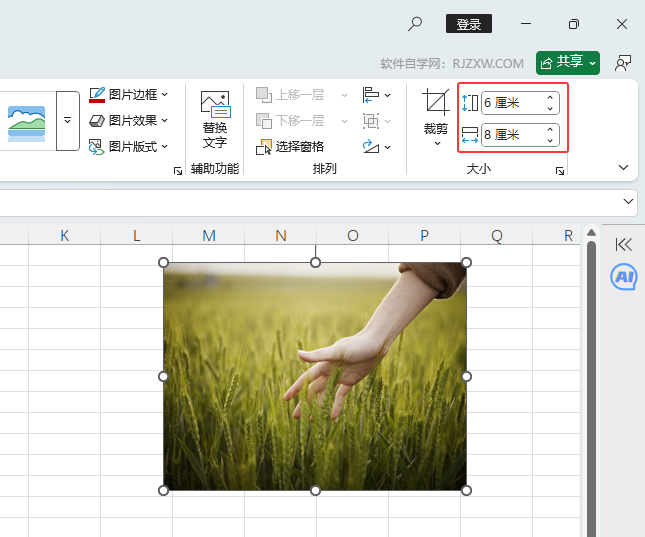Viewport: 645px width, 537px height.
Task: Open the Crop (裁剪) tool
Action: [x=436, y=116]
